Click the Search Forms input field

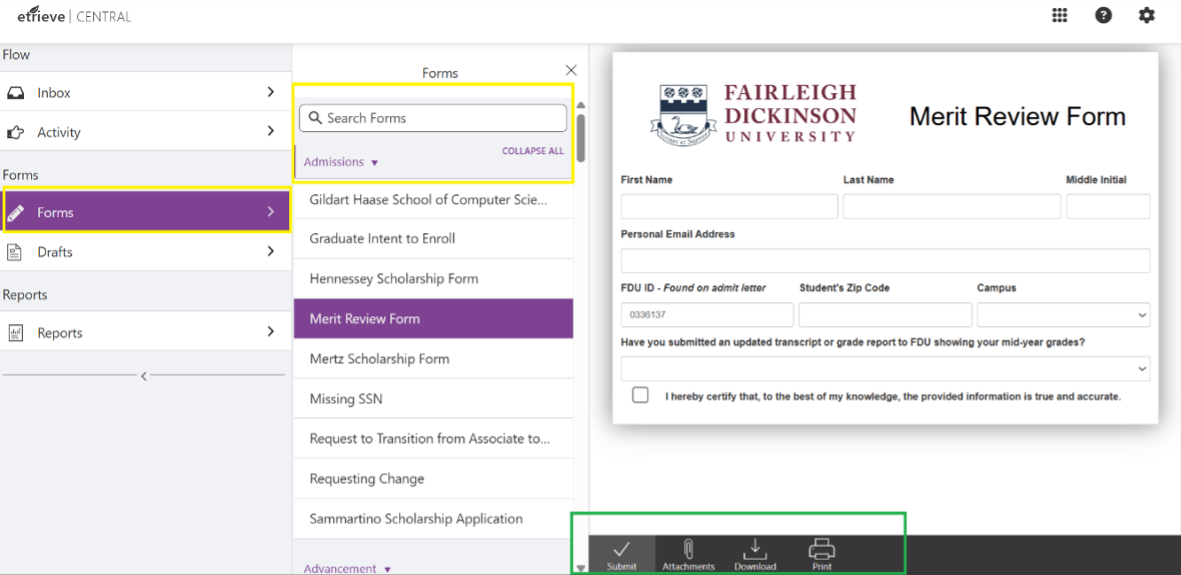(440, 118)
